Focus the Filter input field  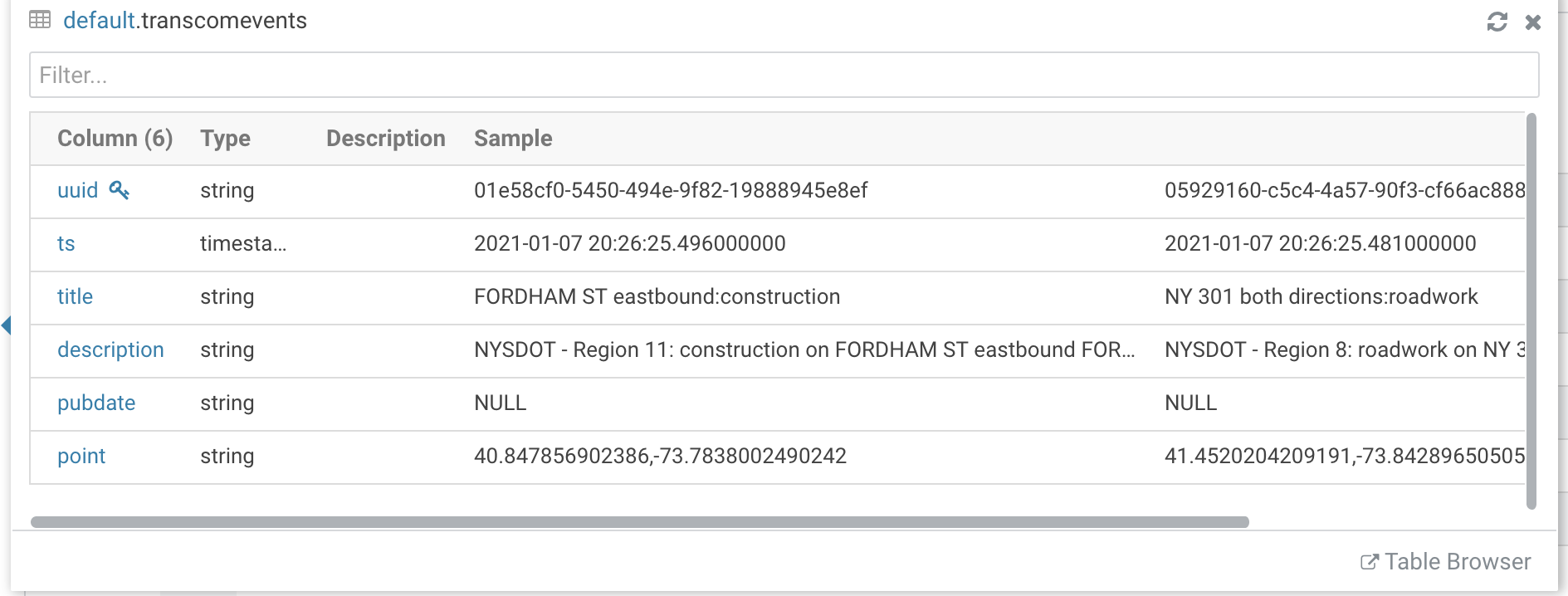click(x=784, y=75)
